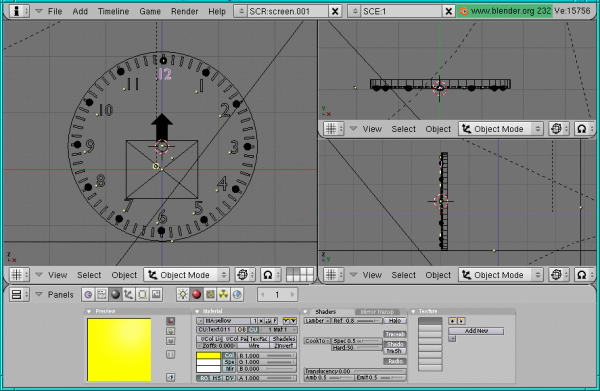The height and width of the screenshot is (391, 600).
Task: Open the Render menu
Action: pyautogui.click(x=184, y=11)
